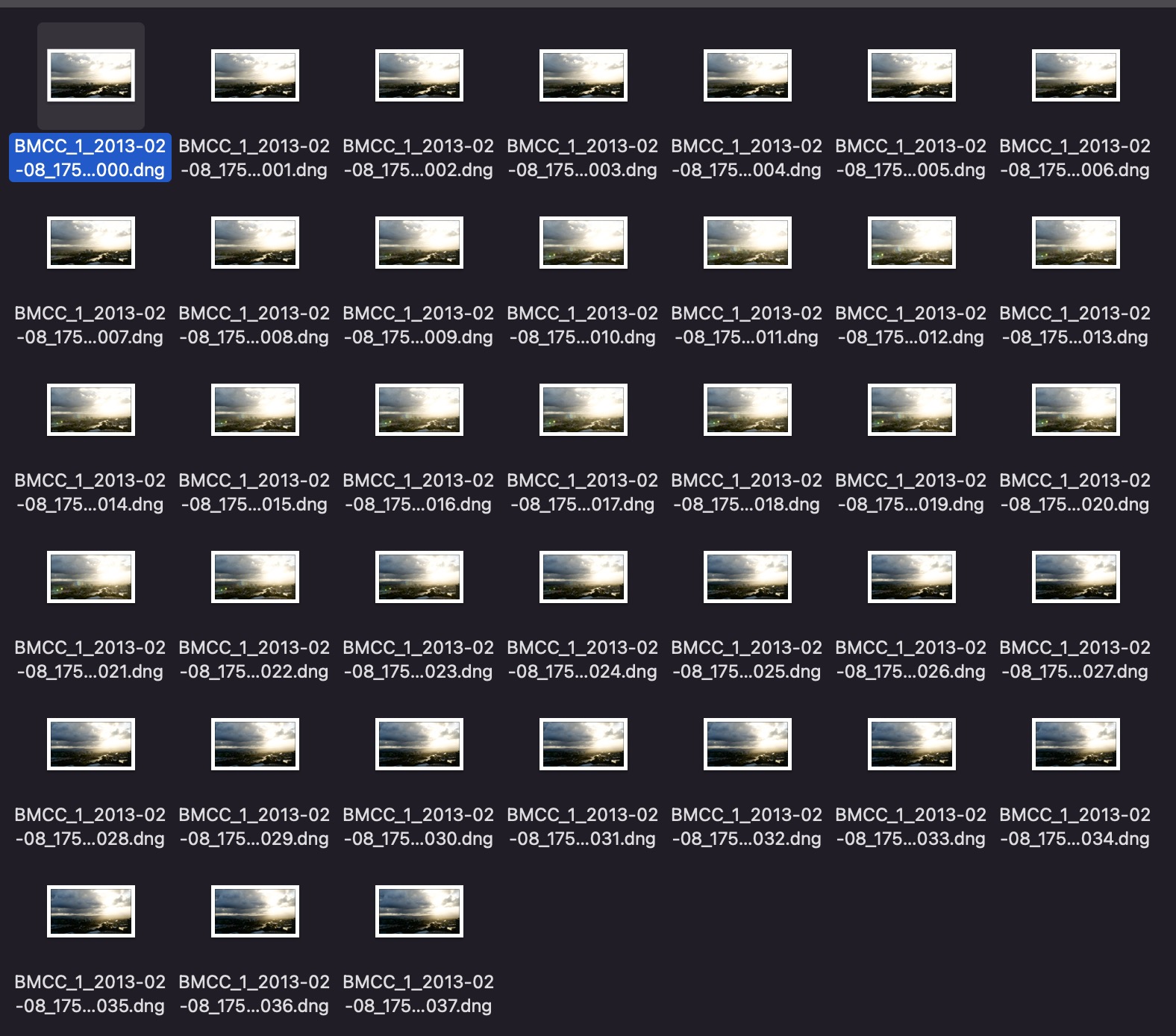Pick the file label ending 030.dng
1176x1036 pixels.
(x=419, y=827)
